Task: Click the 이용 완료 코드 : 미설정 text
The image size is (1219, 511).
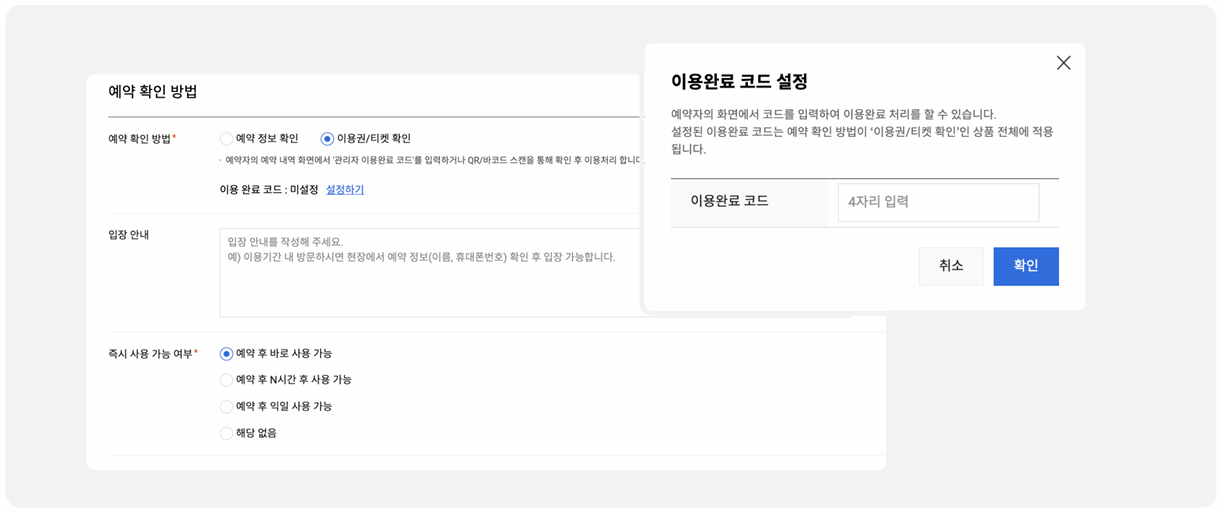Action: pyautogui.click(x=269, y=190)
